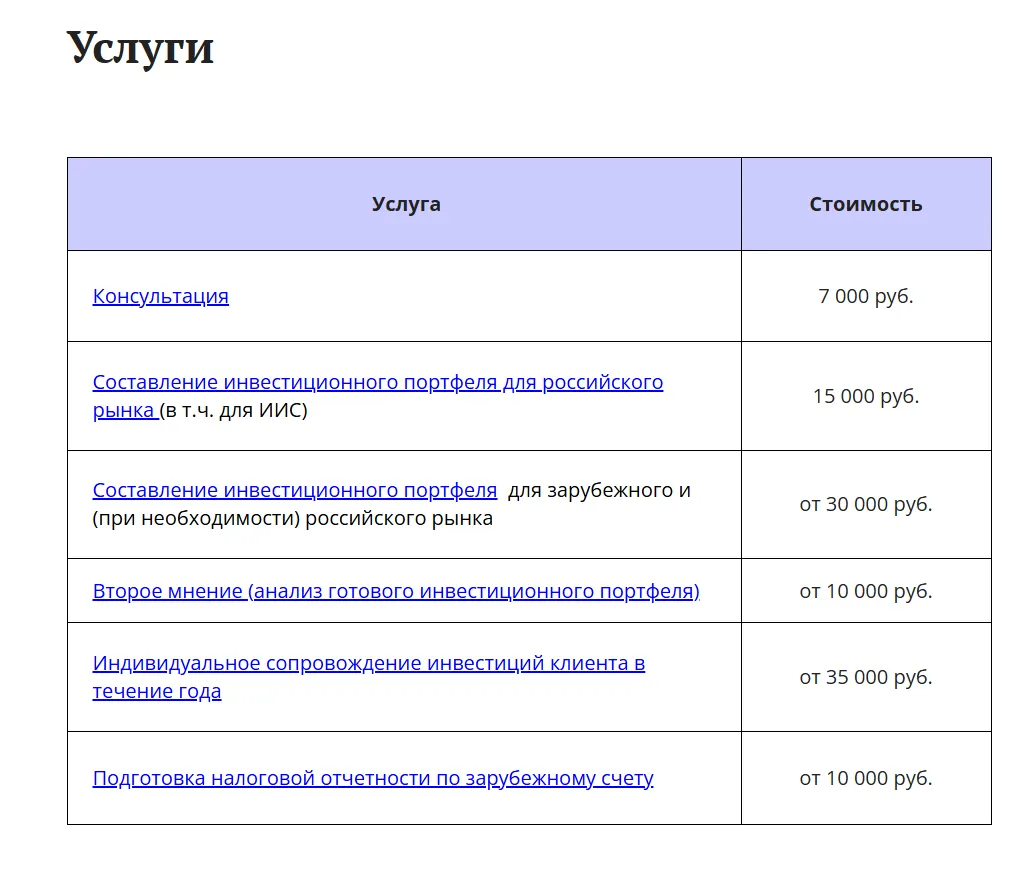Click the Стоимость column header

(x=866, y=204)
